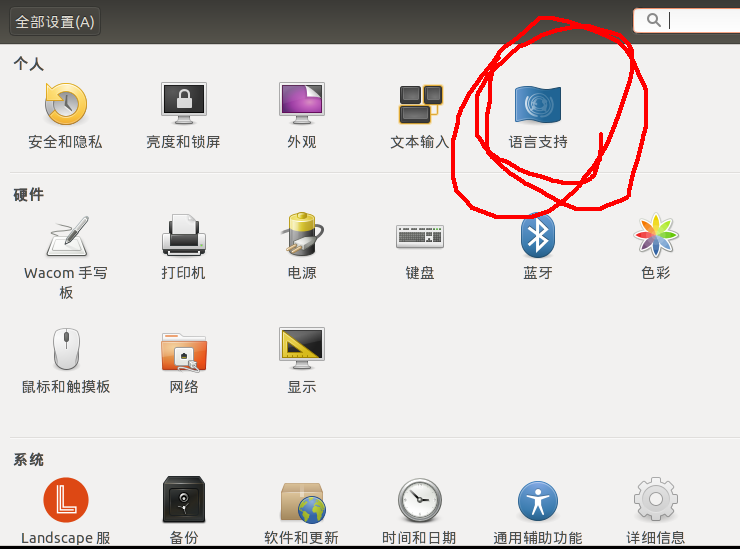Focus the settings search field
This screenshot has width=740, height=549.
[x=686, y=20]
